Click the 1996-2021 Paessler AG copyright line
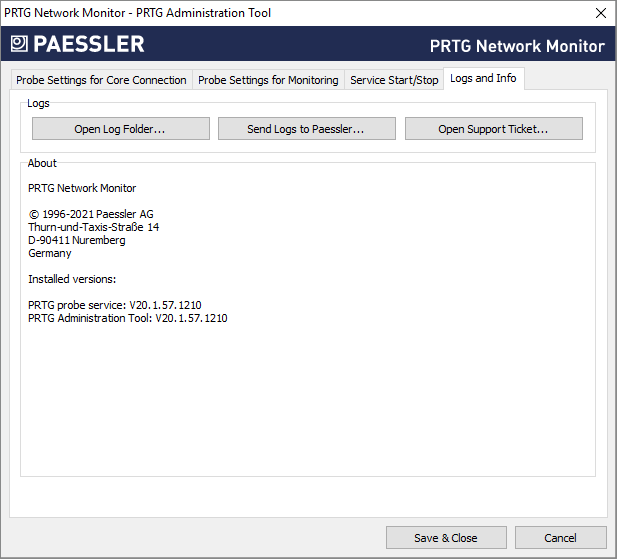The image size is (617, 559). 91,214
